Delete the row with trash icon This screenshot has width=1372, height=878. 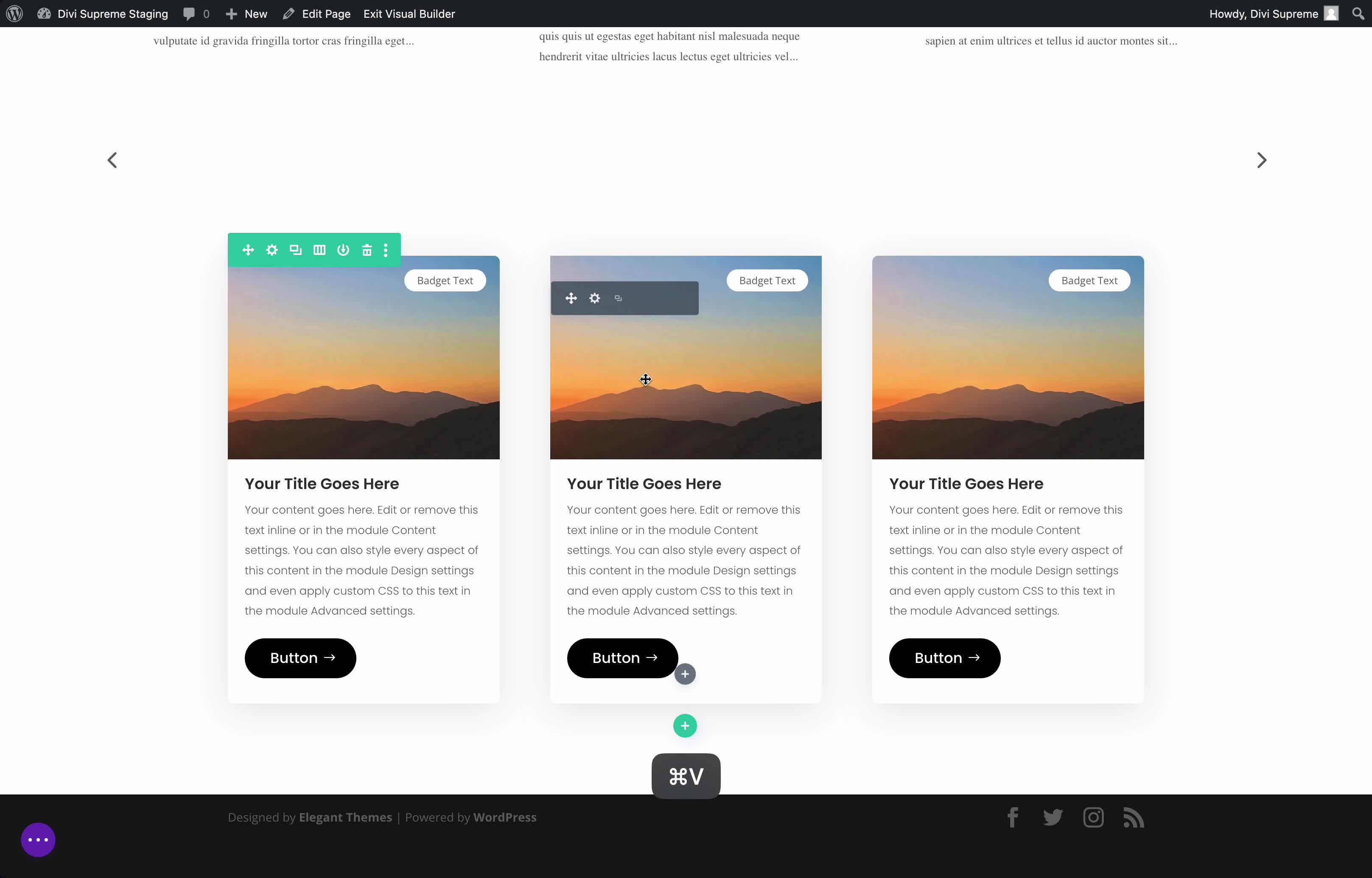367,250
